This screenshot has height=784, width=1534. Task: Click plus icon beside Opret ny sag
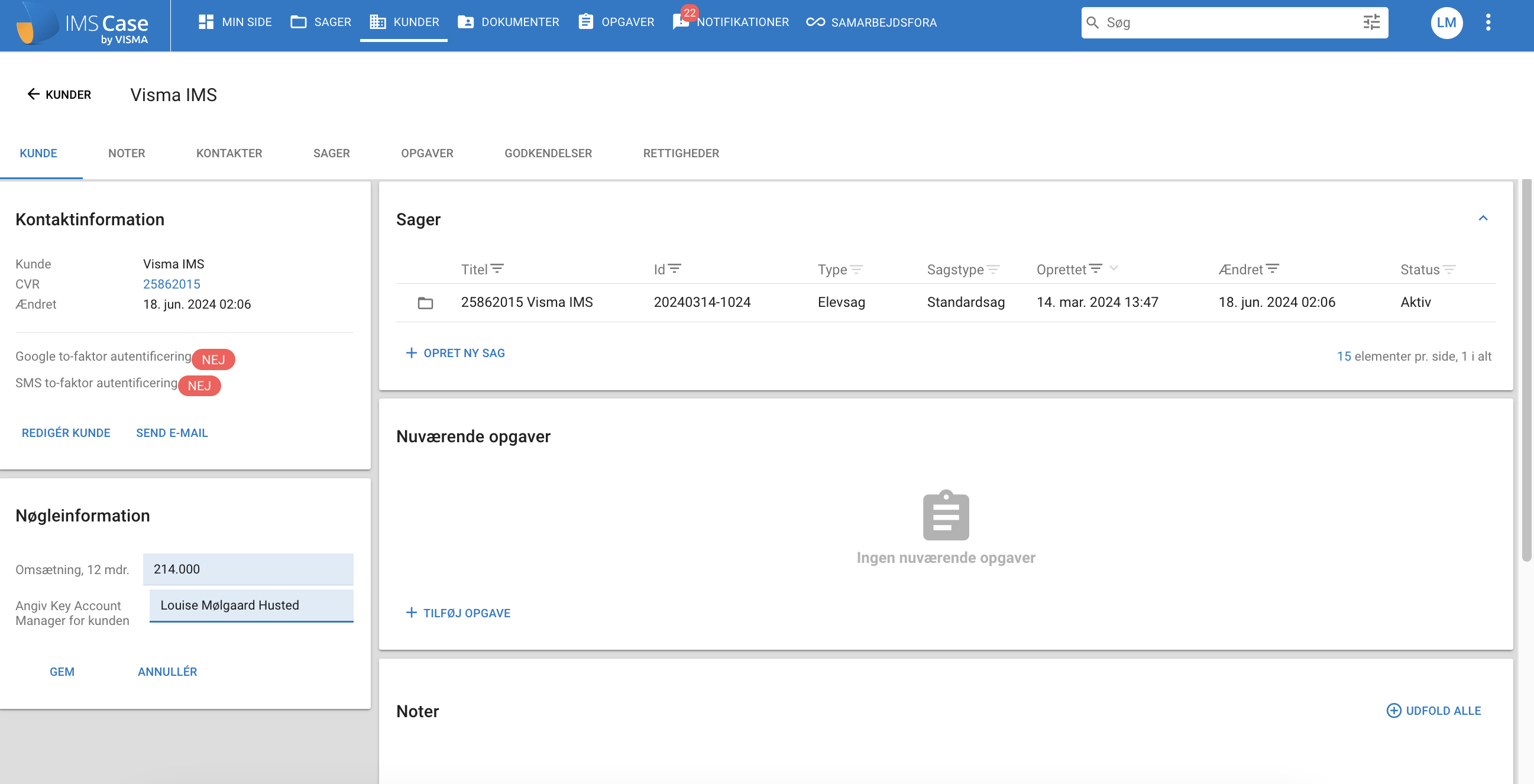click(x=411, y=353)
